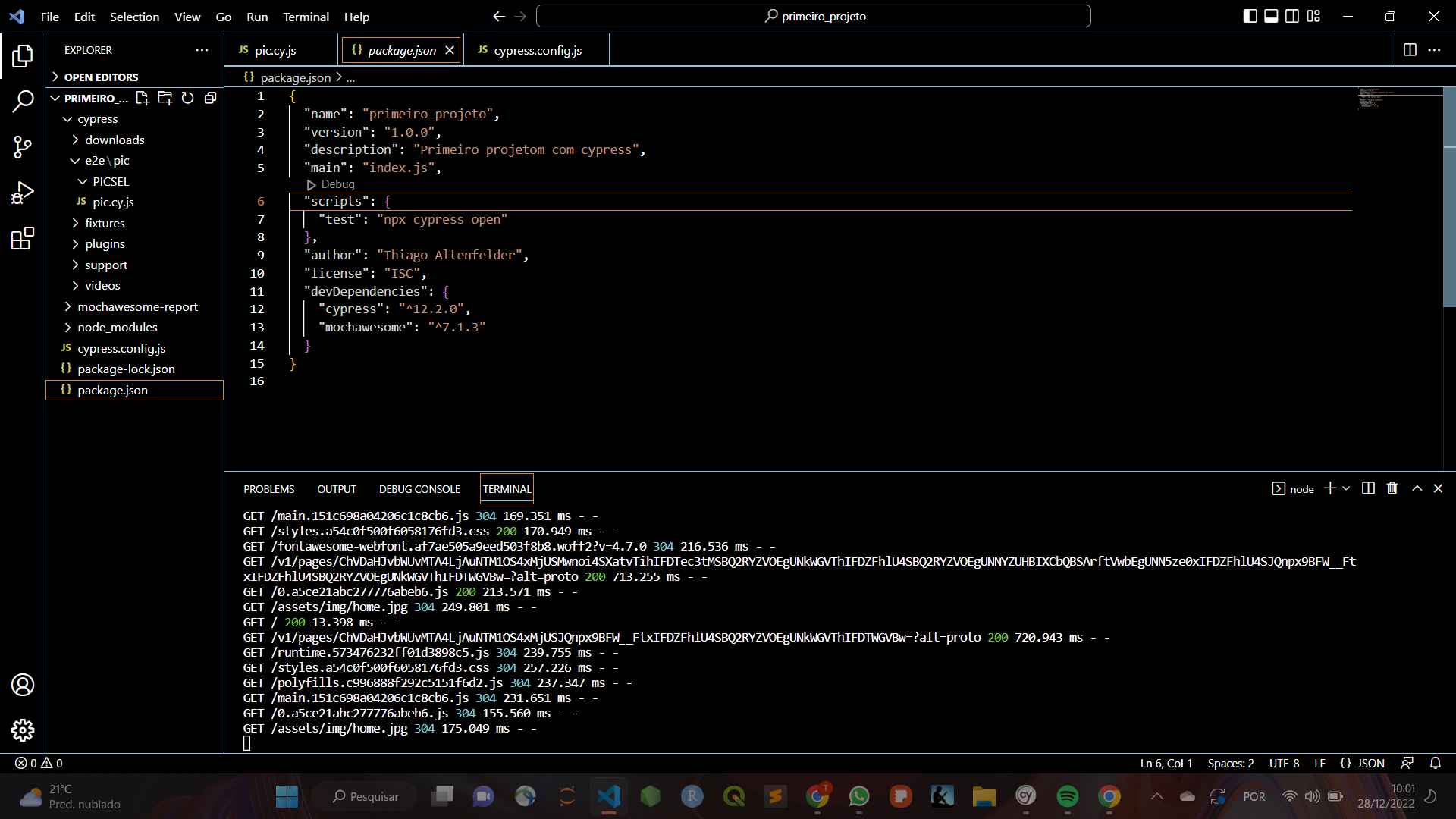Go forward in navigation history
Image resolution: width=1456 pixels, height=819 pixels.
[520, 16]
